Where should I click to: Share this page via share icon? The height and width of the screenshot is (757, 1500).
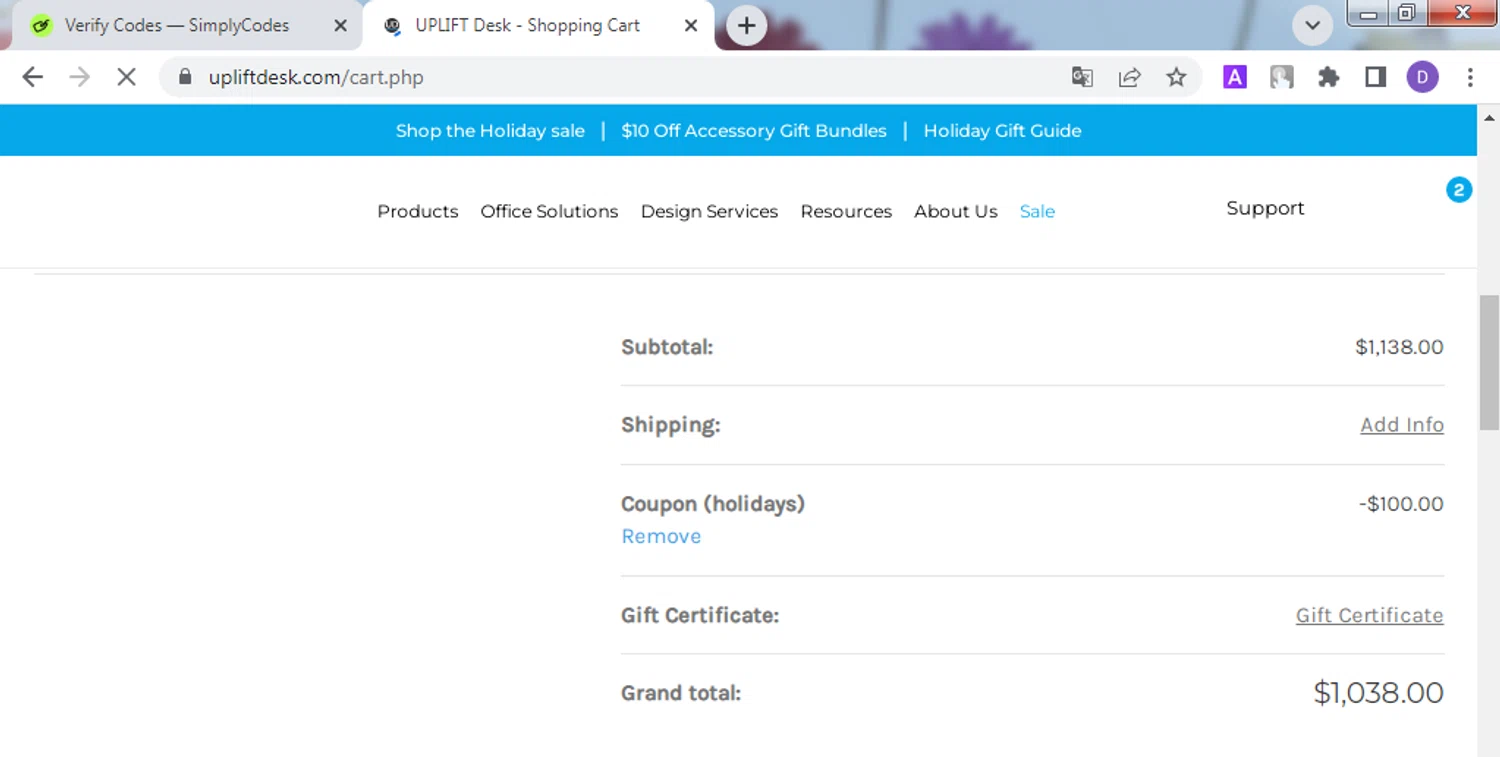click(x=1129, y=77)
